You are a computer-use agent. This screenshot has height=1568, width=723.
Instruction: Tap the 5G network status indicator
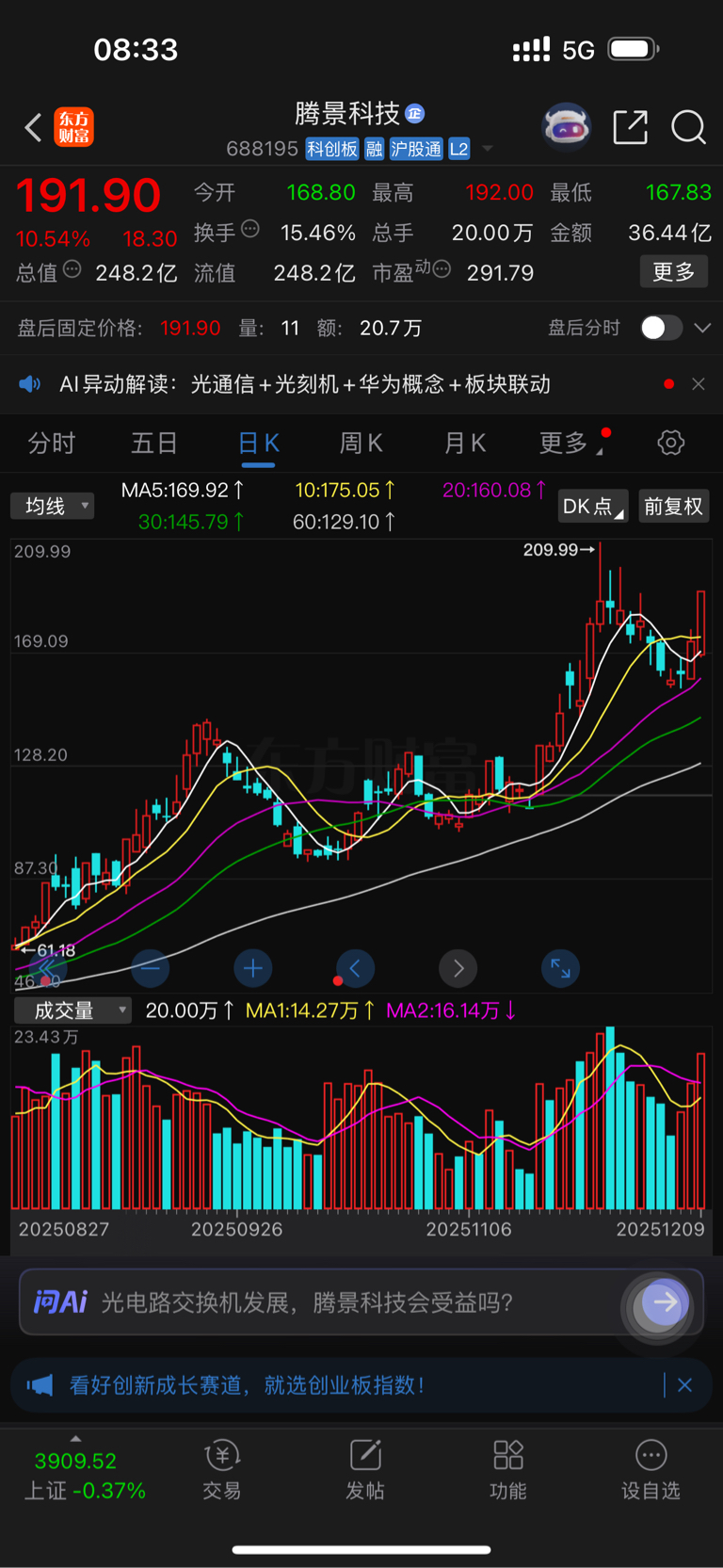578,50
